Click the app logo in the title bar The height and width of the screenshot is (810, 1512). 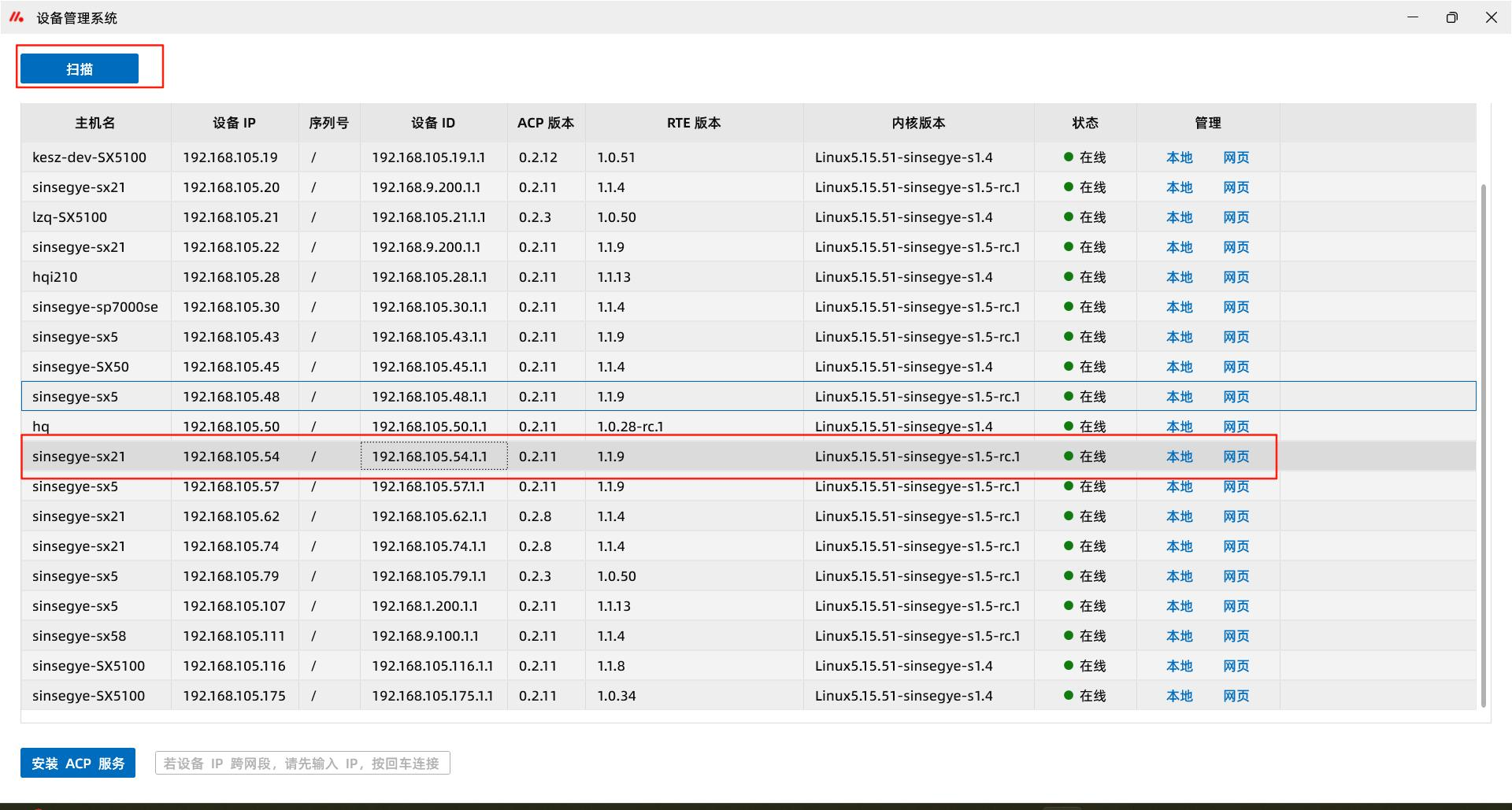[x=17, y=17]
